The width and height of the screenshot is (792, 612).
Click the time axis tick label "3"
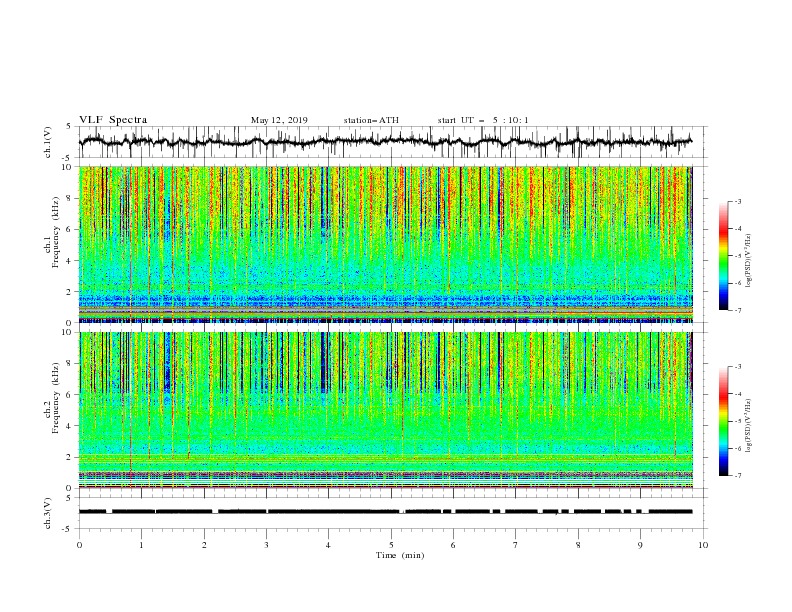coord(266,545)
